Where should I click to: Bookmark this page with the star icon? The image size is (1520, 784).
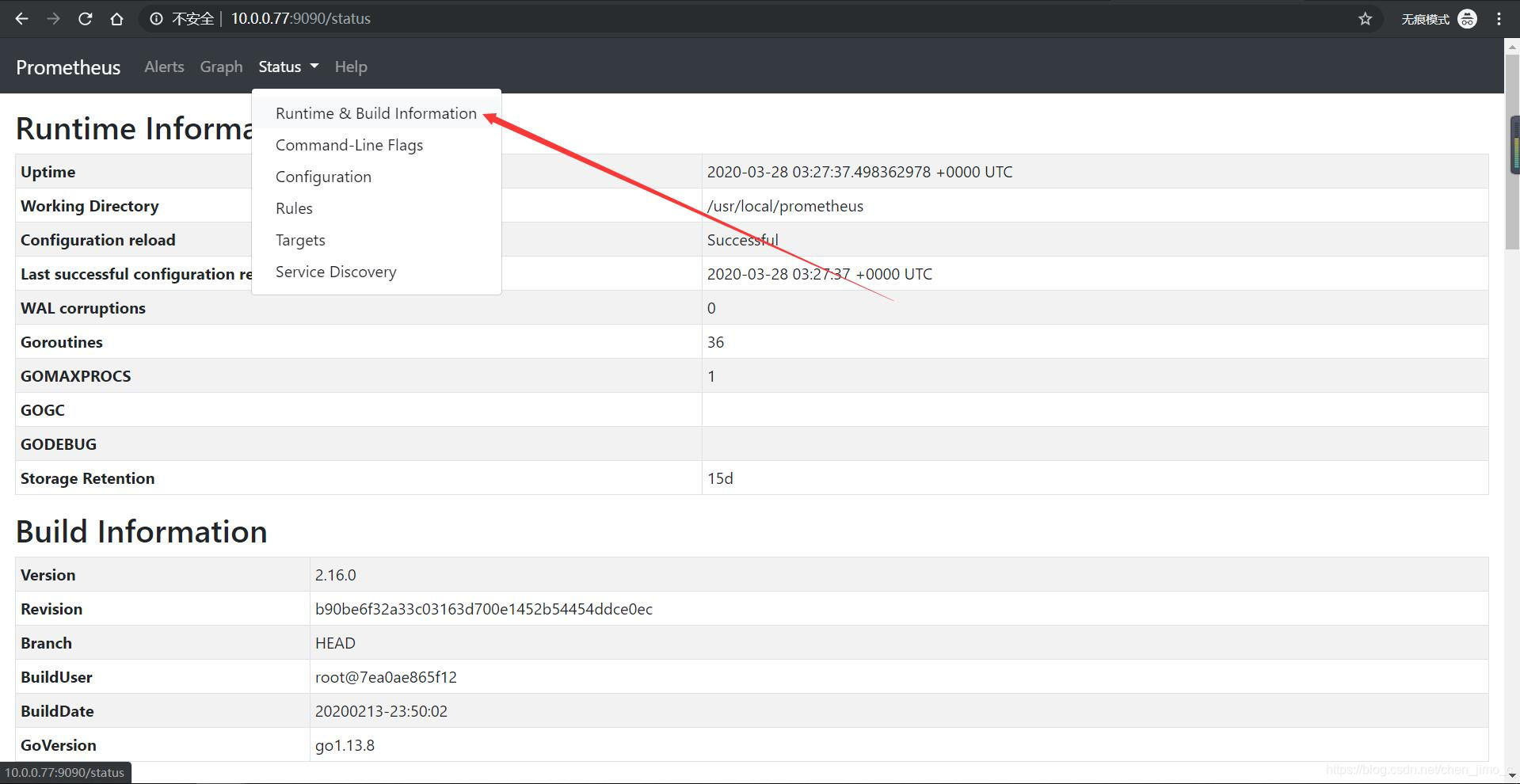(1365, 19)
